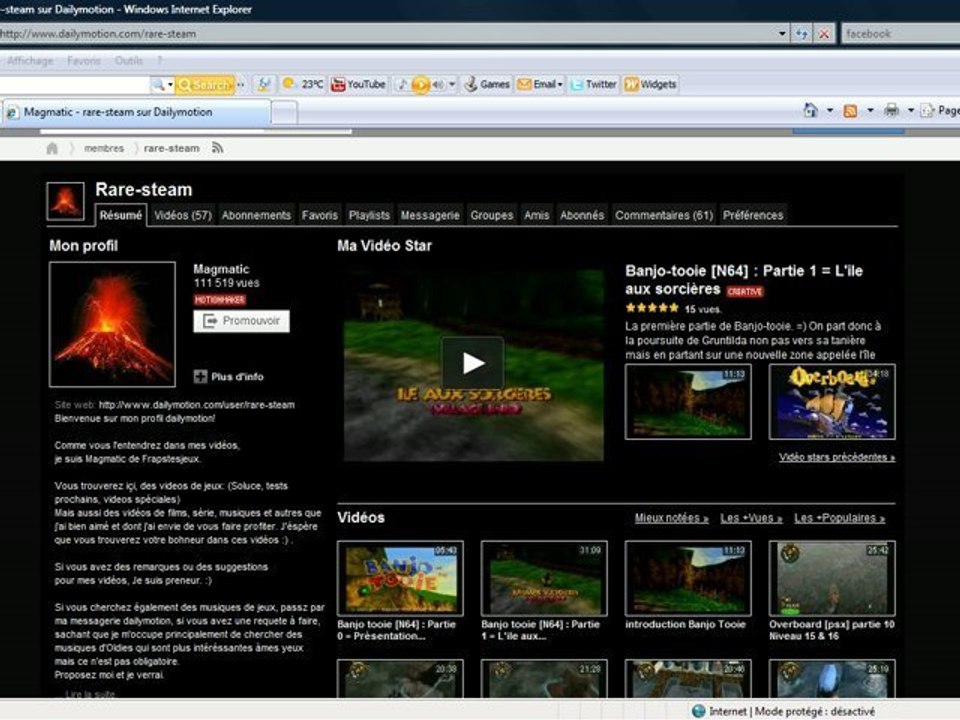The height and width of the screenshot is (720, 960).
Task: Open Banjo-tooie Partie 1 video title
Action: click(743, 280)
